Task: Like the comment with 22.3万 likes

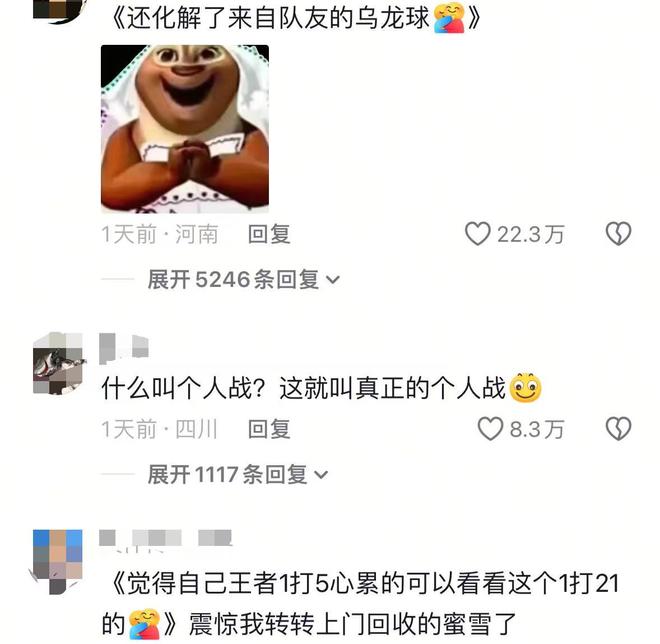Action: pos(477,234)
